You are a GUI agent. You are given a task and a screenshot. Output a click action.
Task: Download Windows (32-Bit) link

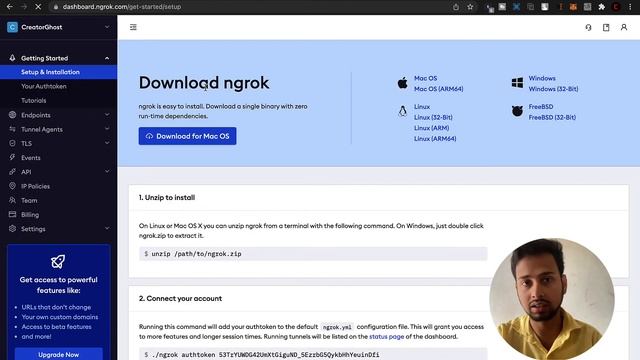pyautogui.click(x=553, y=89)
